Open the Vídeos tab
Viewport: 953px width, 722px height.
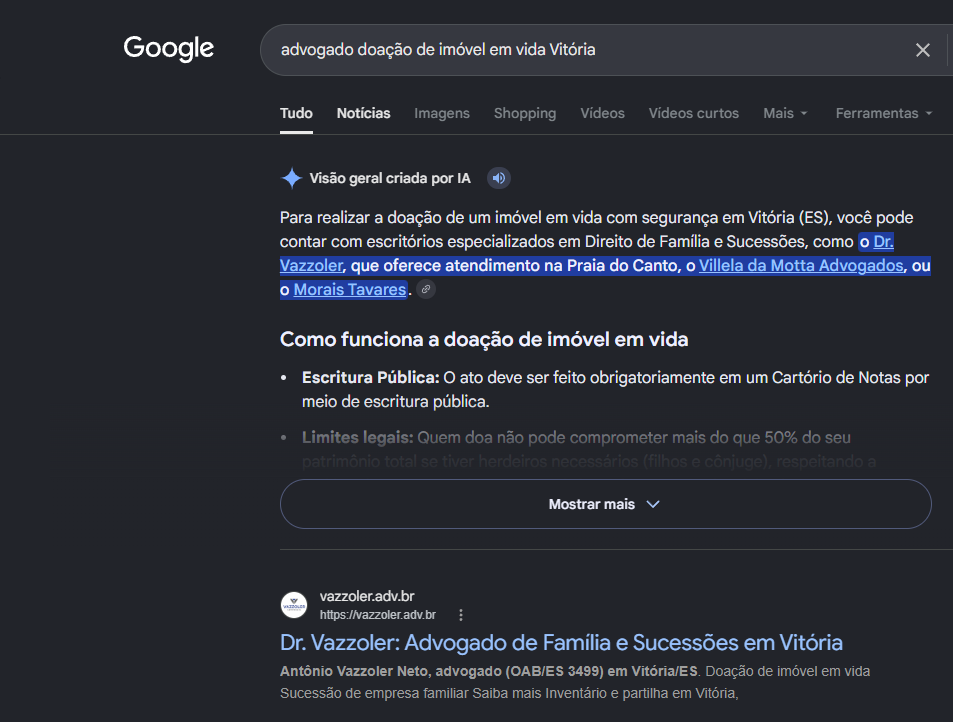pos(602,113)
